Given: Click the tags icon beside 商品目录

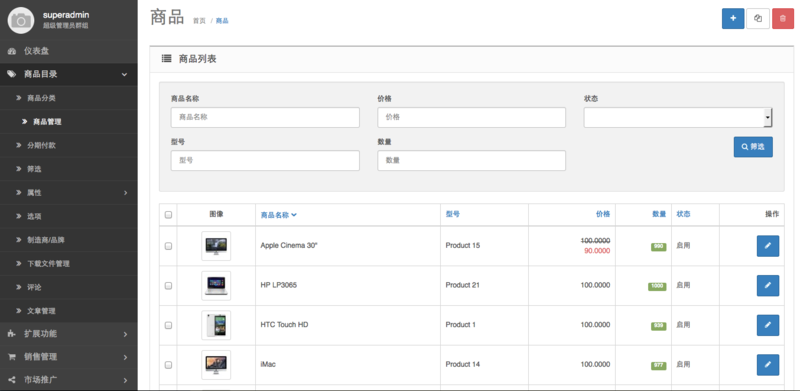Looking at the screenshot, I should (12, 75).
